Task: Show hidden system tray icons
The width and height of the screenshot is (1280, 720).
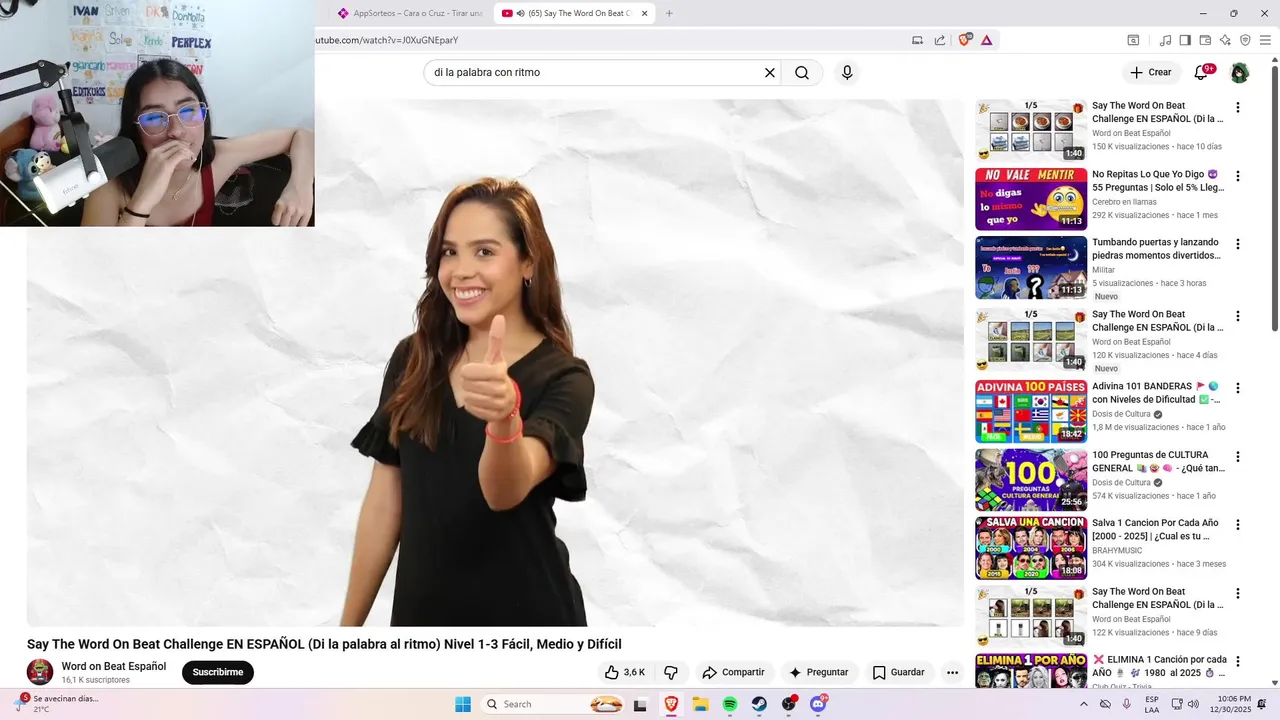Action: pyautogui.click(x=1083, y=704)
